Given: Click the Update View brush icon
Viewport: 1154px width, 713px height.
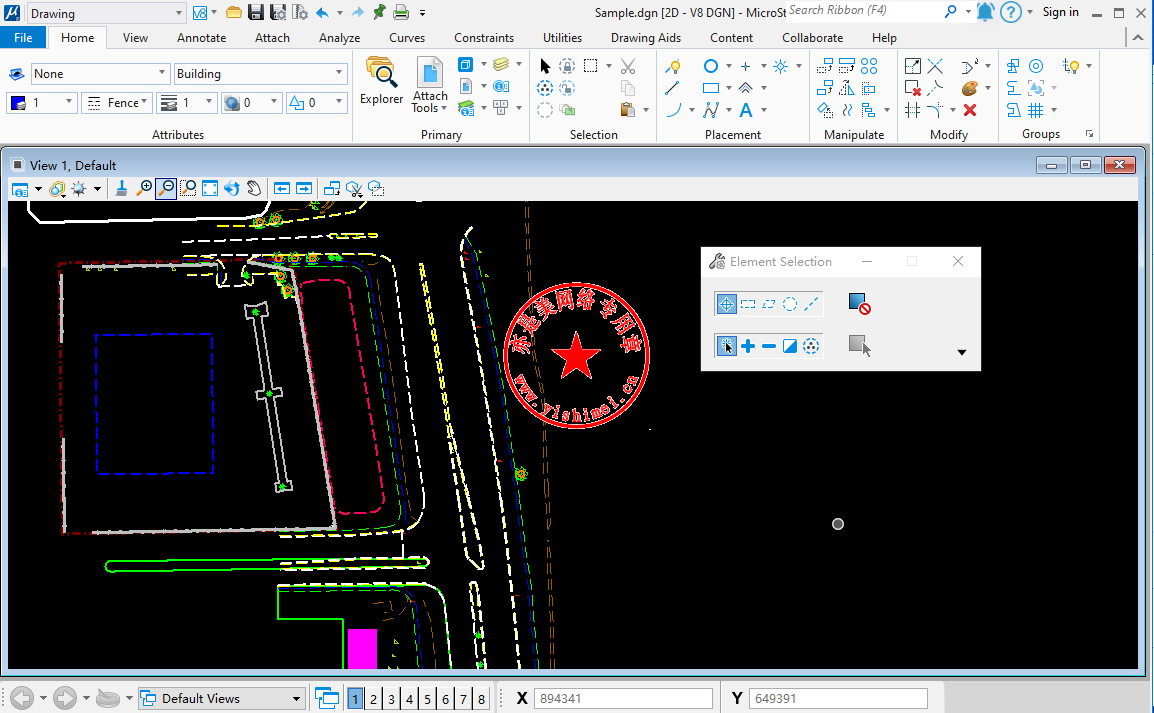Looking at the screenshot, I should pyautogui.click(x=121, y=188).
